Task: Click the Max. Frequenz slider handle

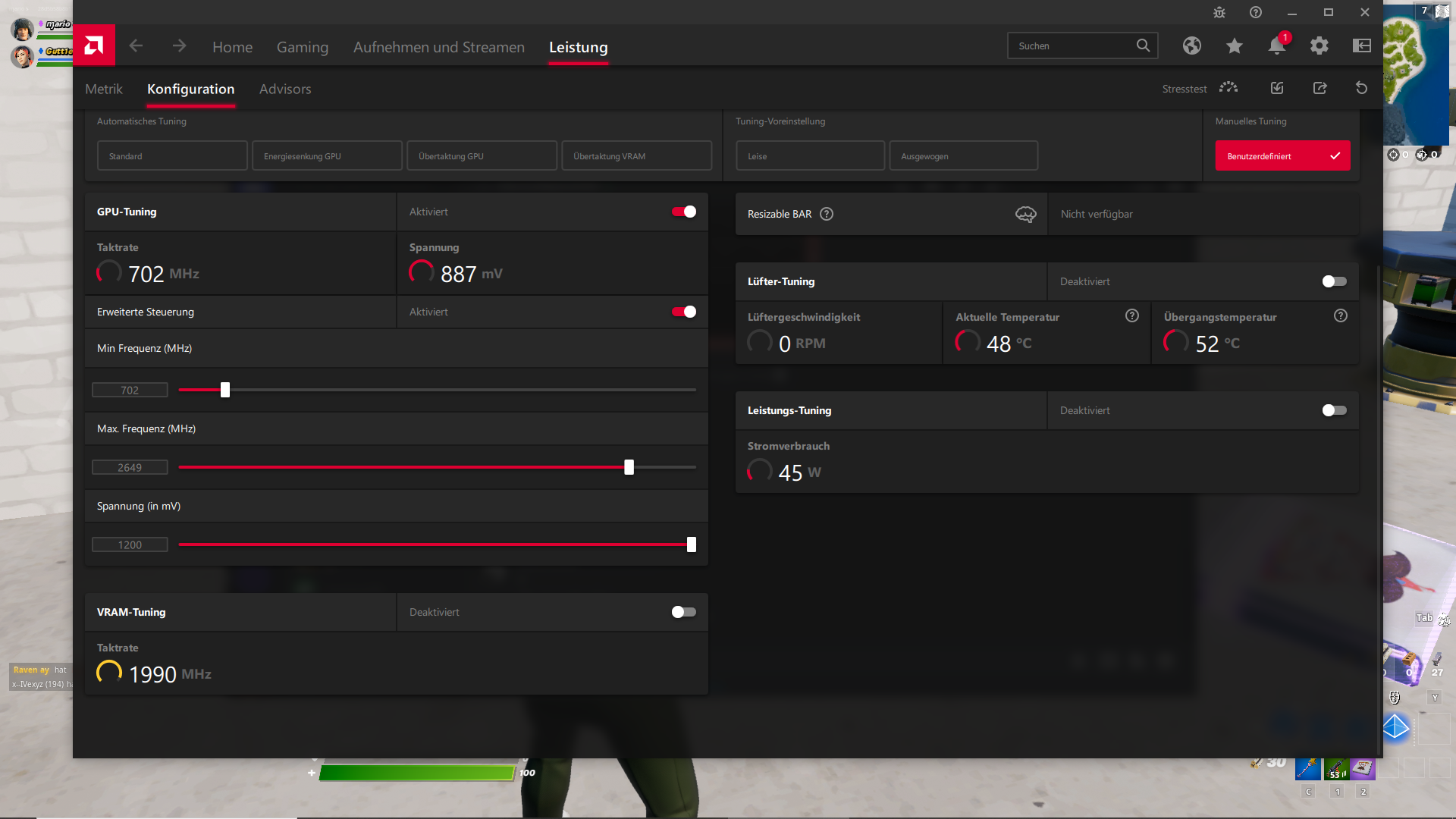Action: click(629, 467)
